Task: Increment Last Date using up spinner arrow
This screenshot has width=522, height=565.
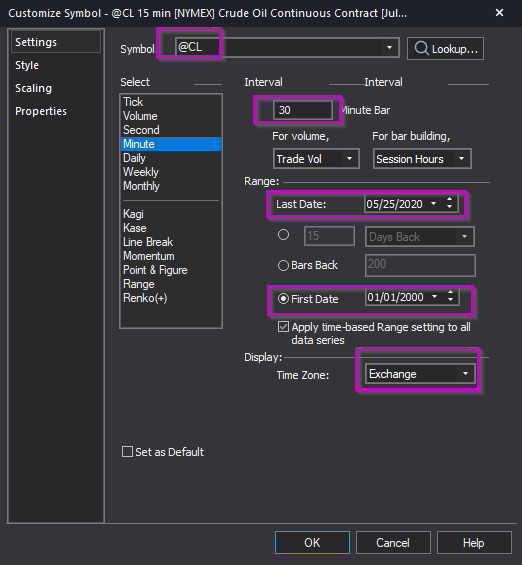Action: point(449,199)
